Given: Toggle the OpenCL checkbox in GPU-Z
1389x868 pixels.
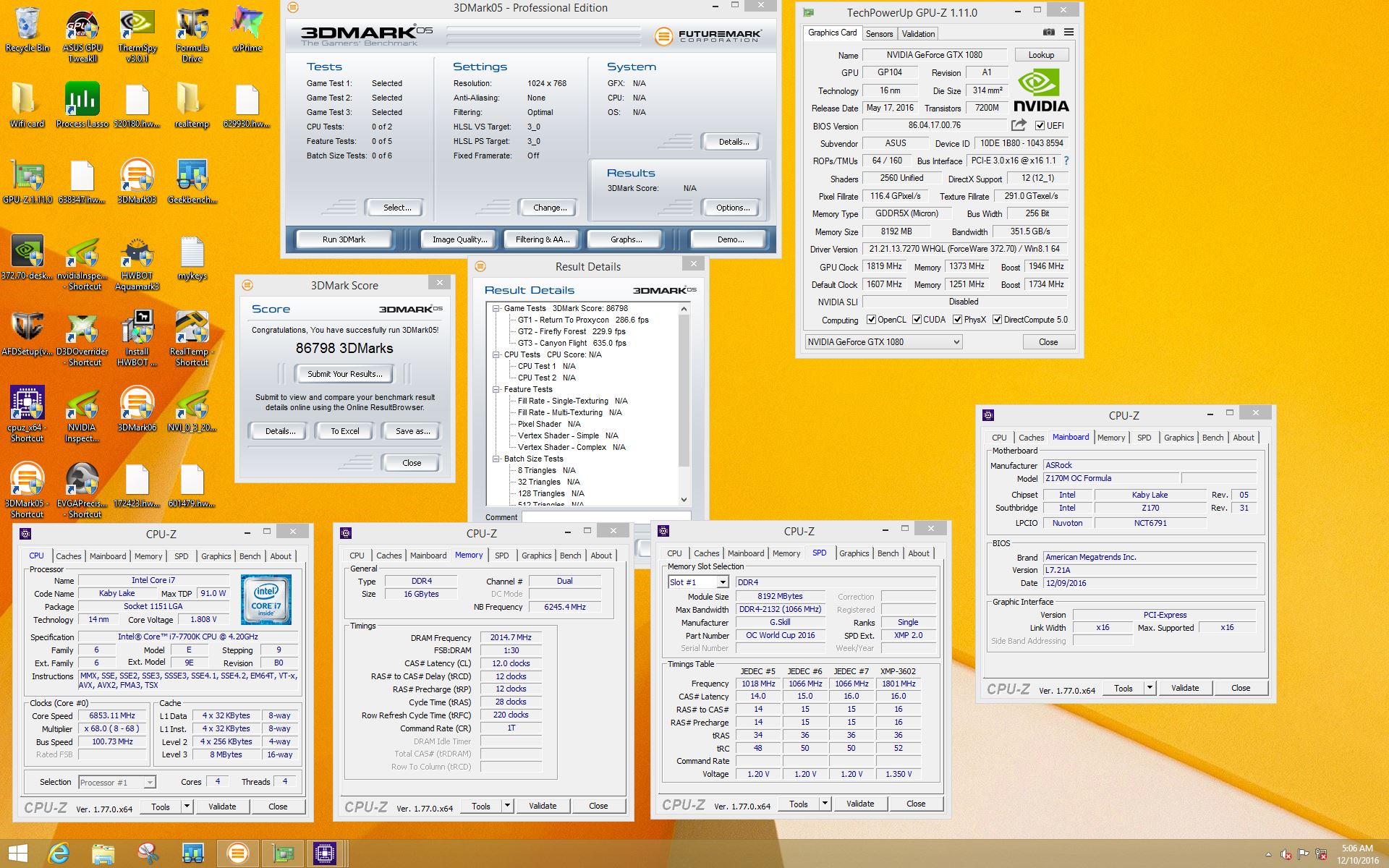Looking at the screenshot, I should click(x=871, y=320).
